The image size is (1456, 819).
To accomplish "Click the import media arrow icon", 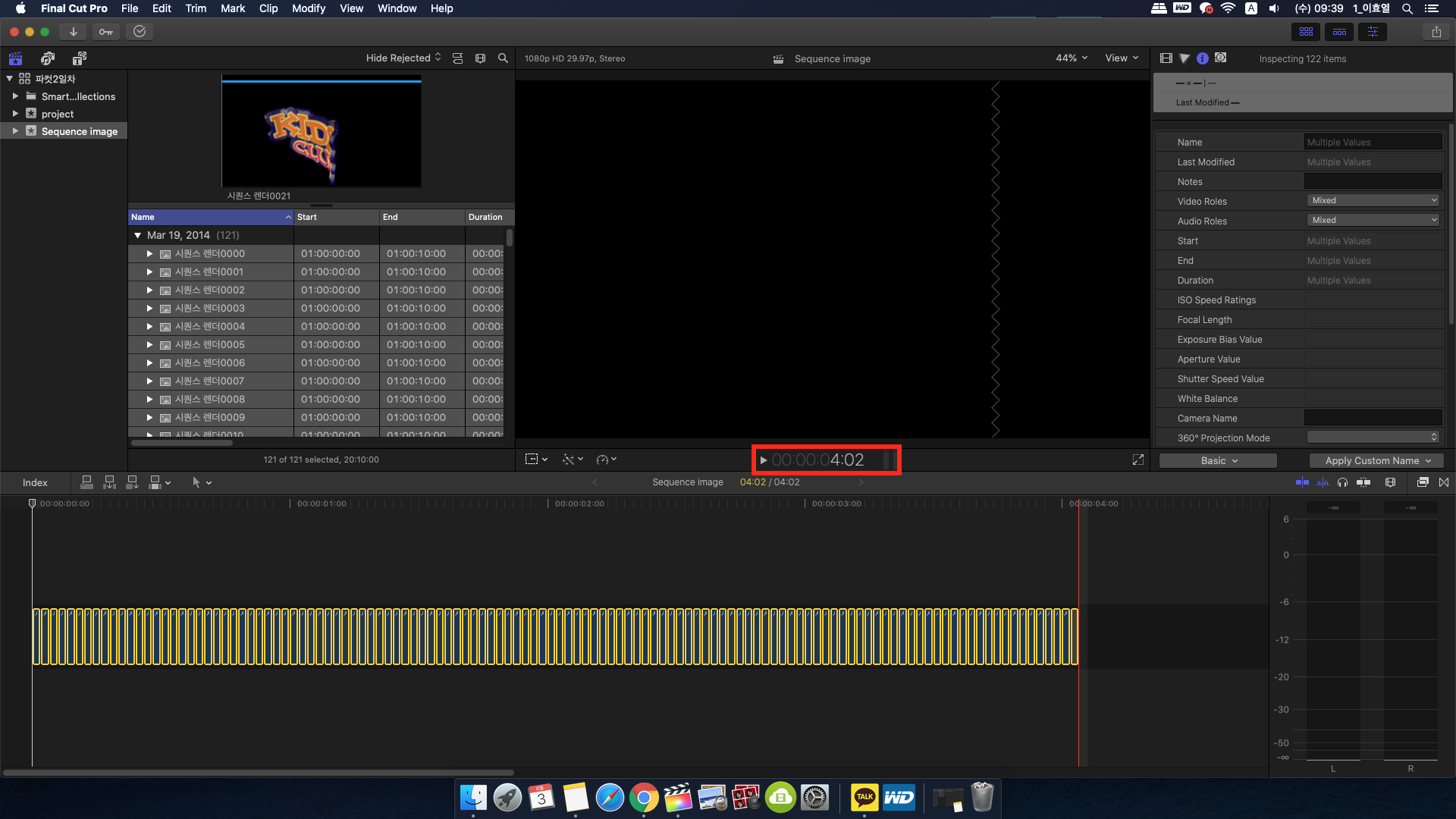I will (x=73, y=32).
